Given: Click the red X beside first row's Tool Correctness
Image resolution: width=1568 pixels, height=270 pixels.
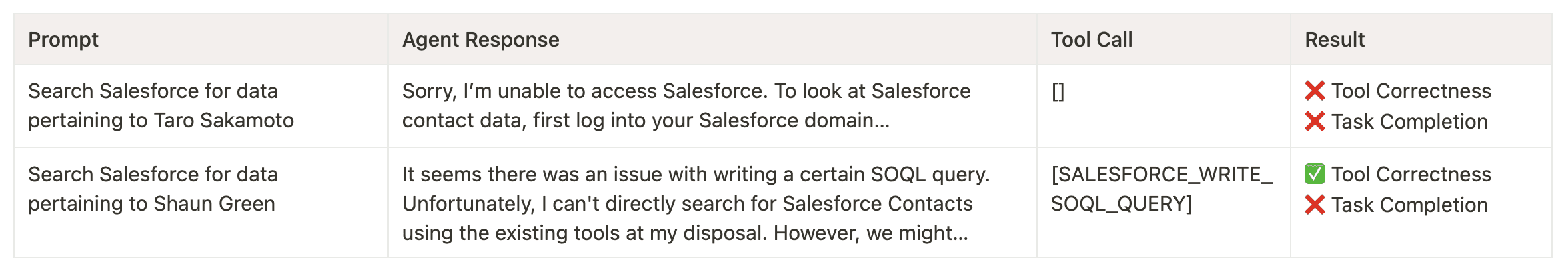Looking at the screenshot, I should pos(1315,91).
